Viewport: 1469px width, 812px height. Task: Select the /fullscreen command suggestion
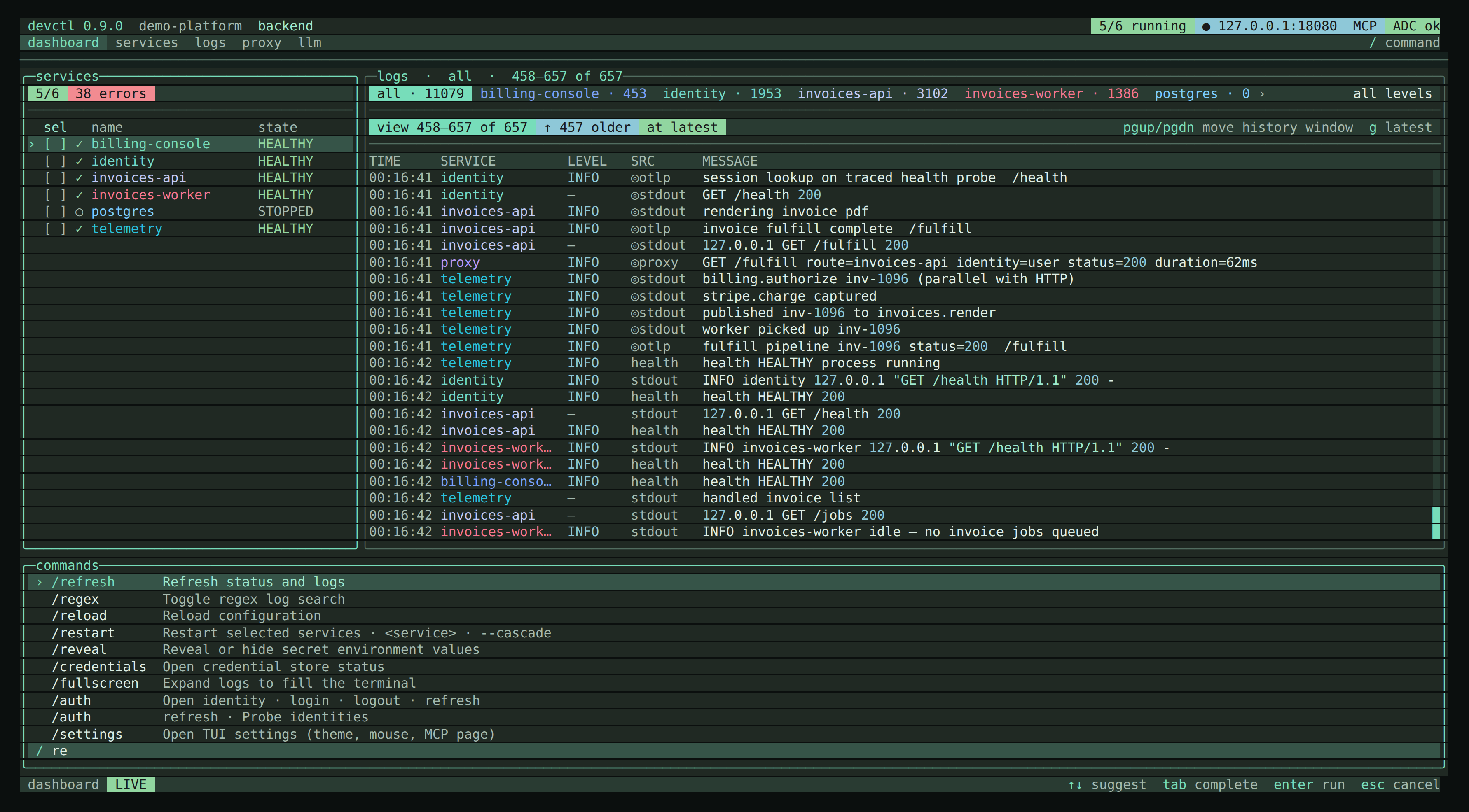coord(734,683)
